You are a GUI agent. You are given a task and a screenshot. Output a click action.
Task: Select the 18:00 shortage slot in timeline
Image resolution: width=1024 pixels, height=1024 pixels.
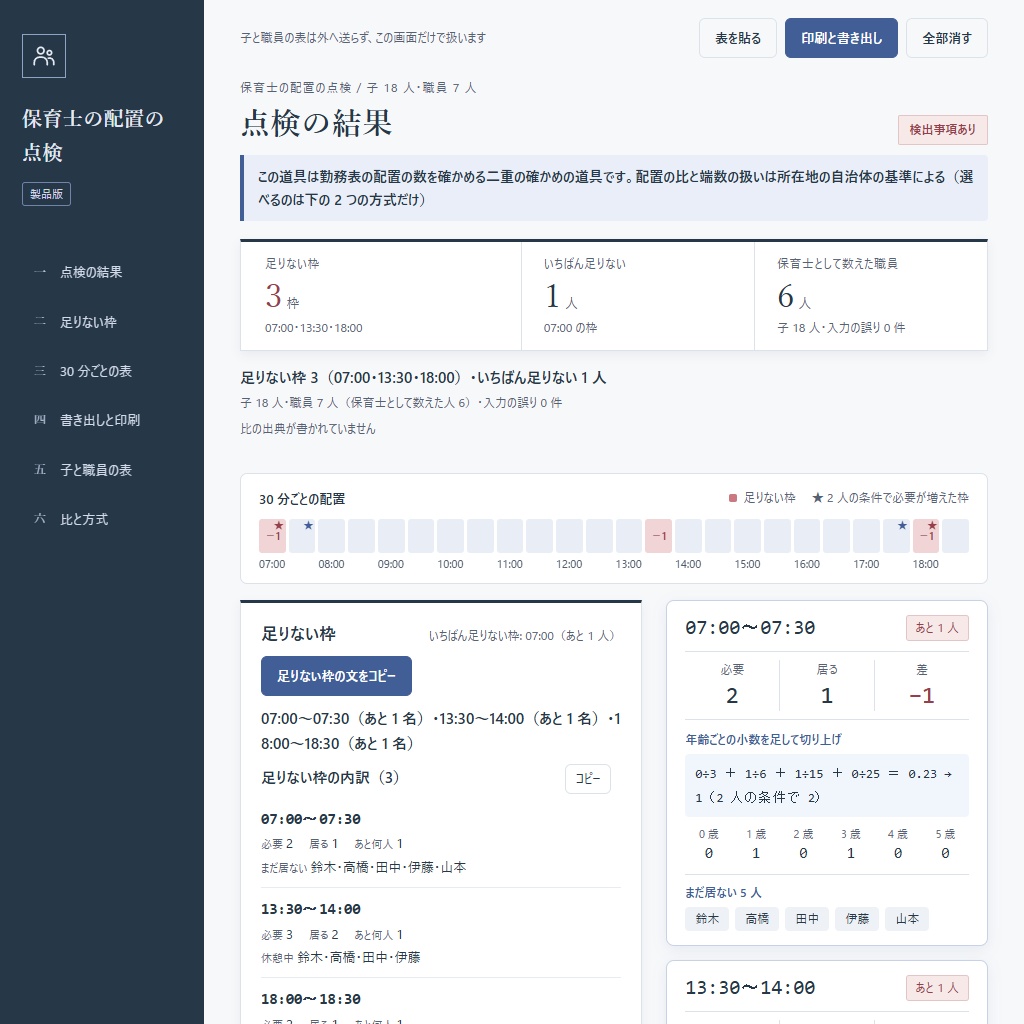(926, 536)
